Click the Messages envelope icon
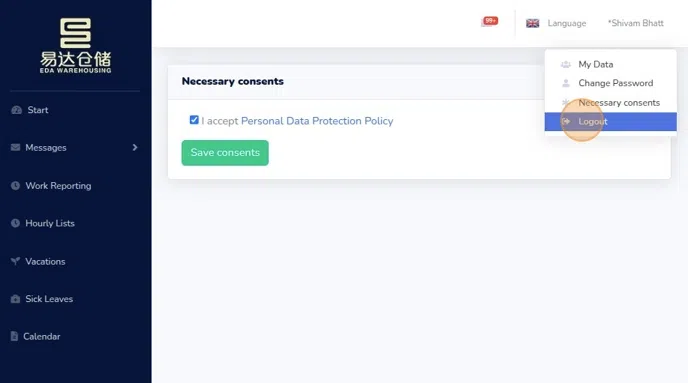688x383 pixels. [15, 147]
